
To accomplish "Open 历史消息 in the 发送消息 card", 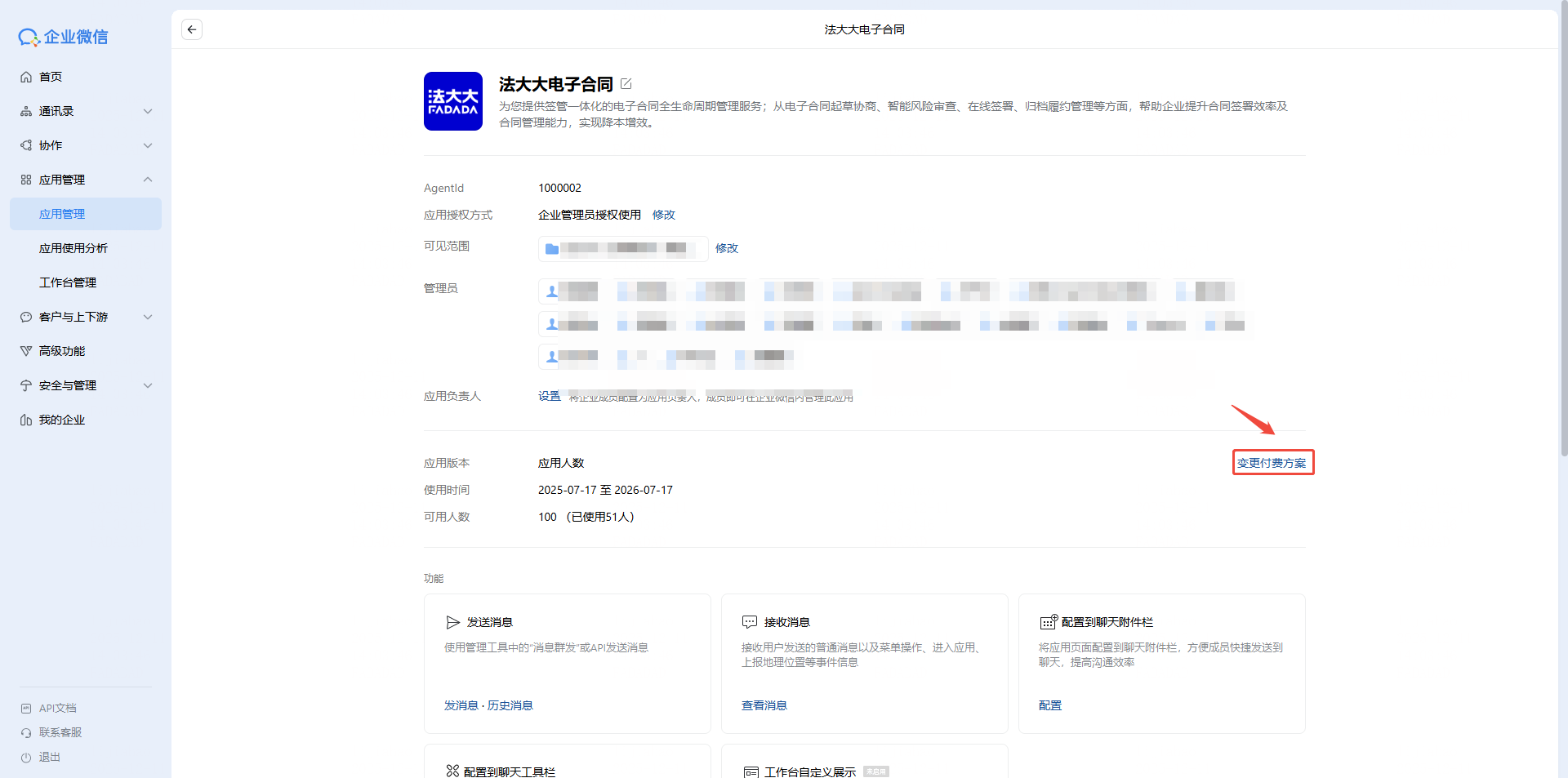I will click(510, 705).
